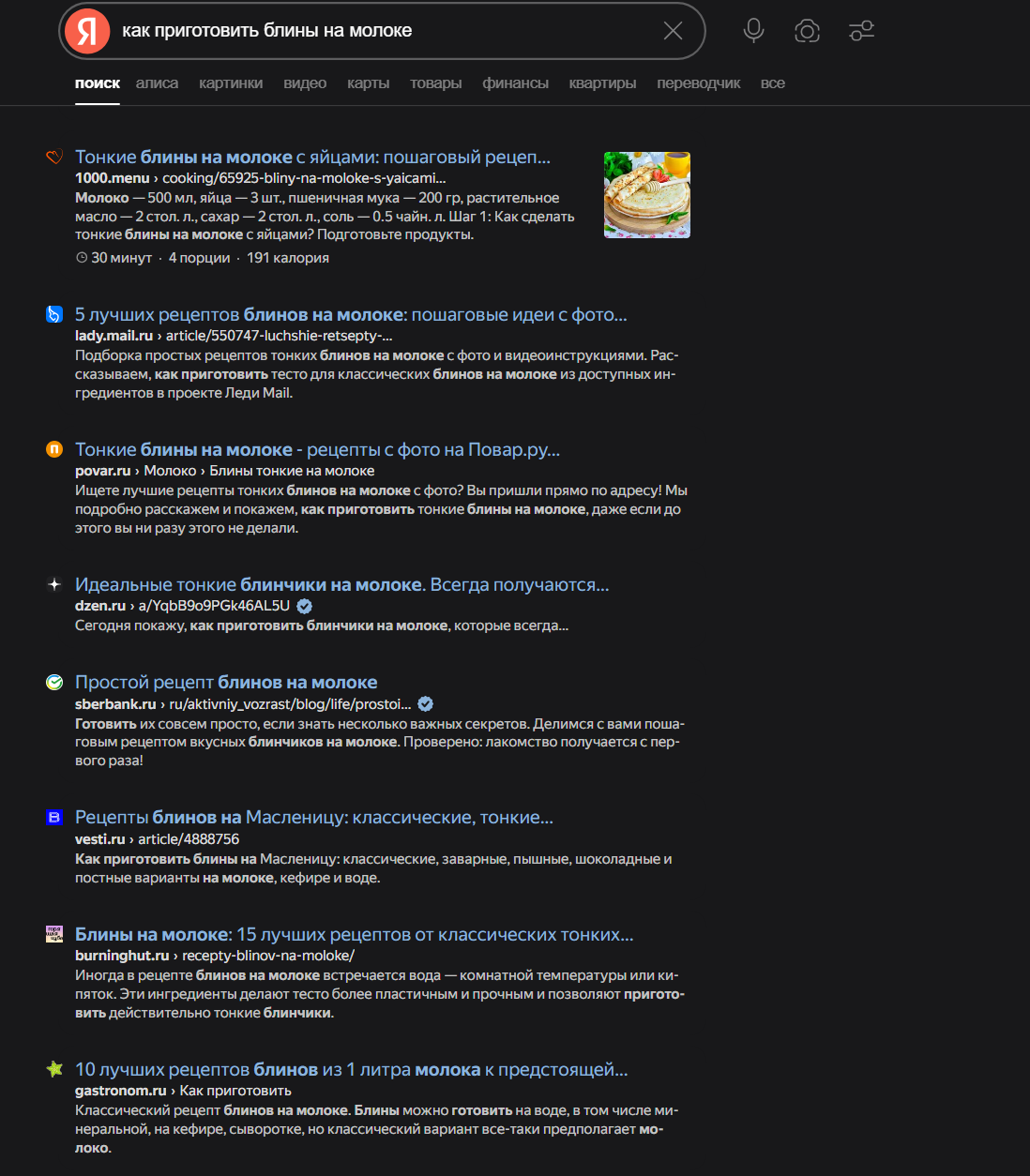1030x1176 pixels.
Task: Click the sberbank.ru green favicon
Action: click(x=54, y=682)
